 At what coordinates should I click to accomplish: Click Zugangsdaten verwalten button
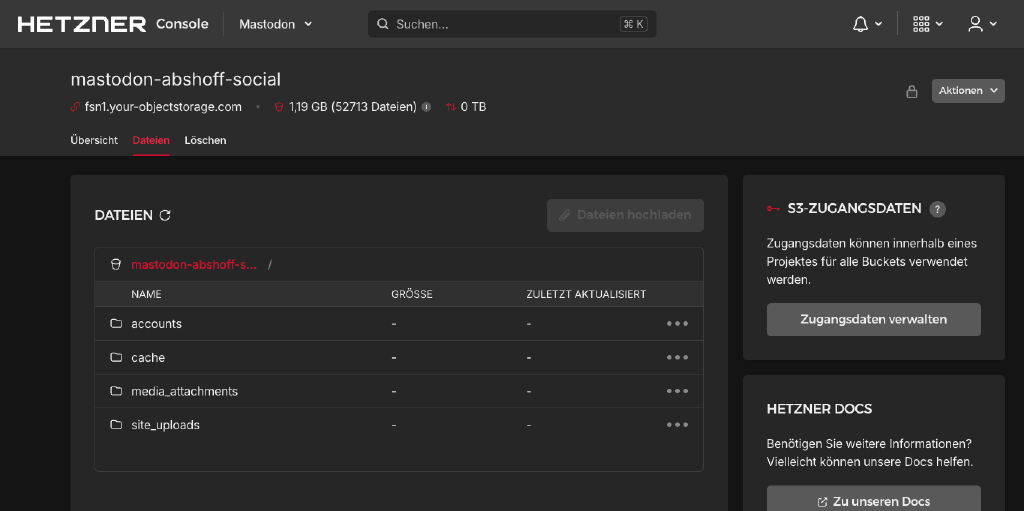point(873,320)
